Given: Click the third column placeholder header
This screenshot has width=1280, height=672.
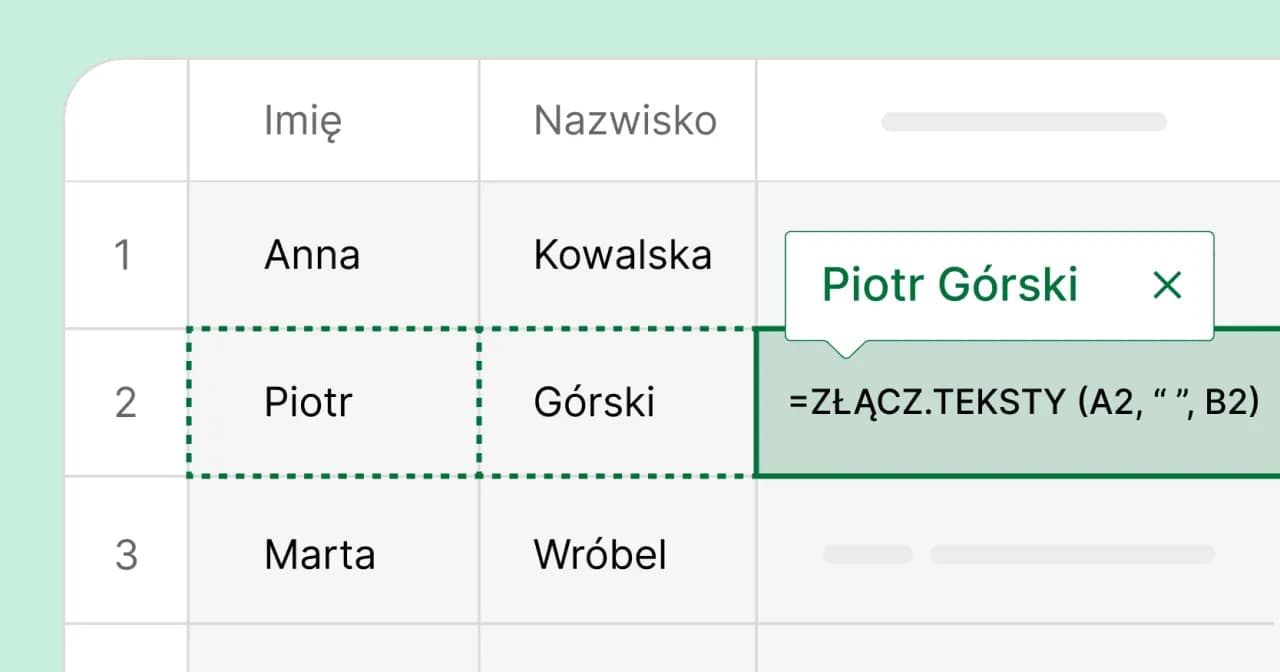Looking at the screenshot, I should pyautogui.click(x=1023, y=122).
